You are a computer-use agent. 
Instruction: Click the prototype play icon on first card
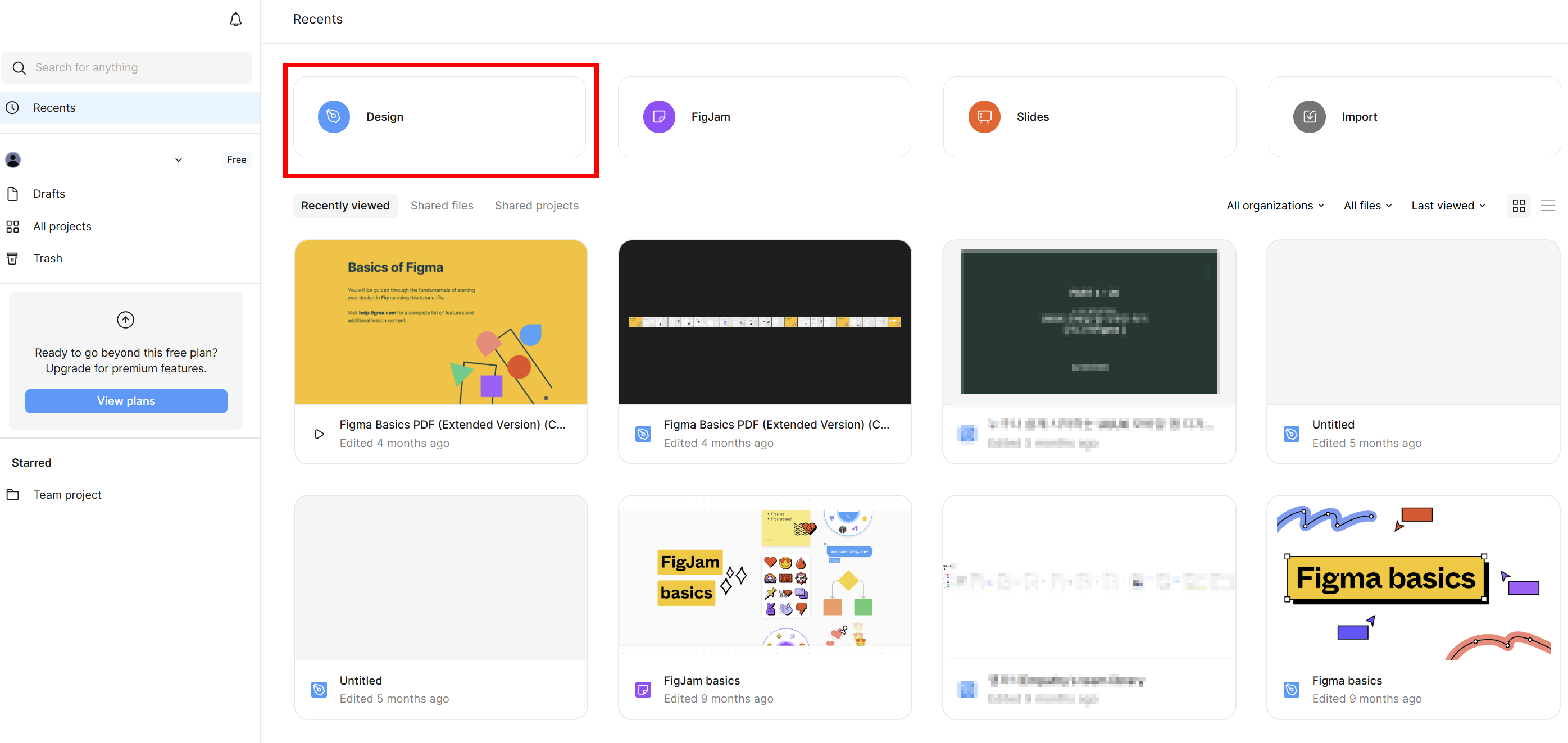[319, 434]
